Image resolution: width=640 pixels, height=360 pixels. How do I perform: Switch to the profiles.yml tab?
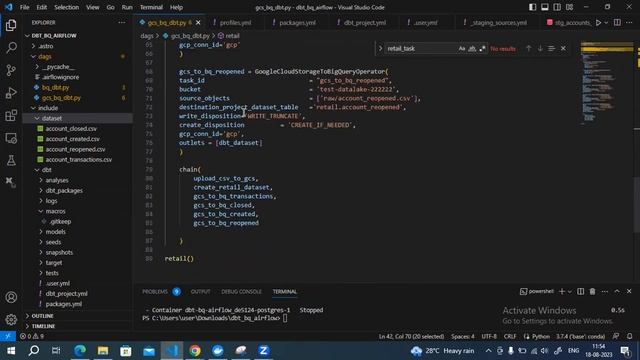[235, 22]
